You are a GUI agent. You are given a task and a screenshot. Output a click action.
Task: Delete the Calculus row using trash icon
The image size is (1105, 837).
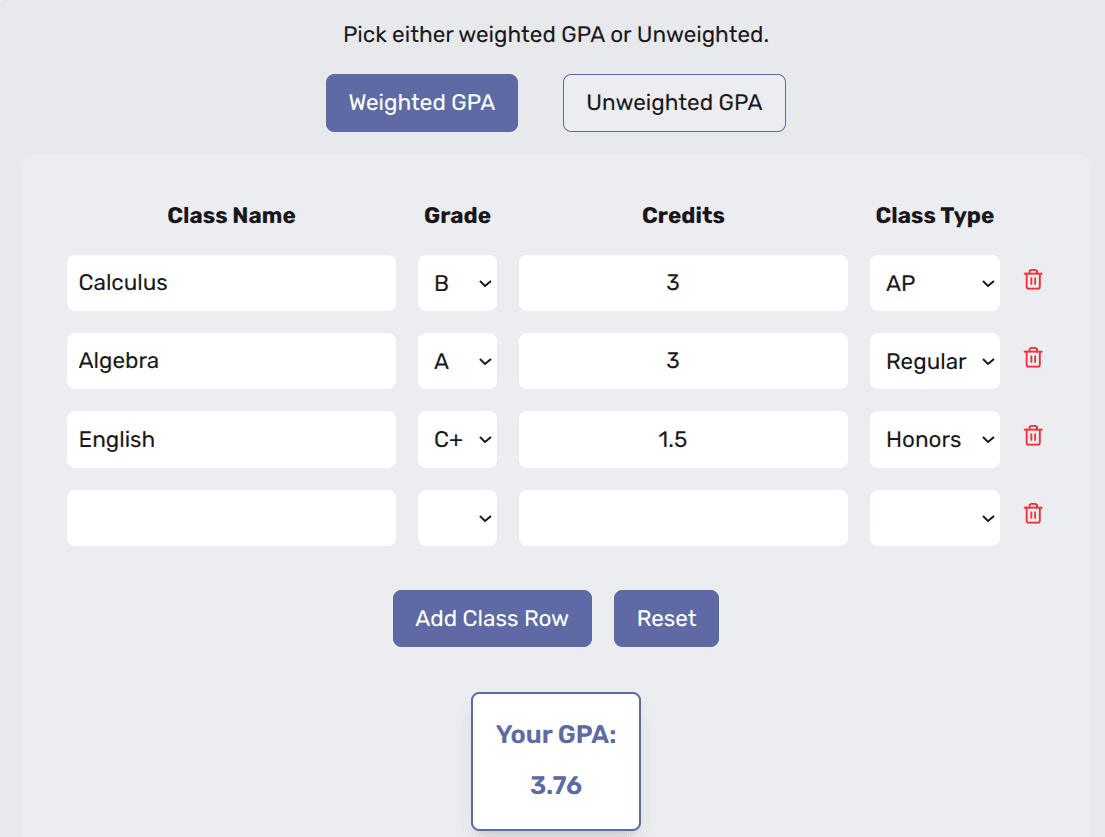1032,281
